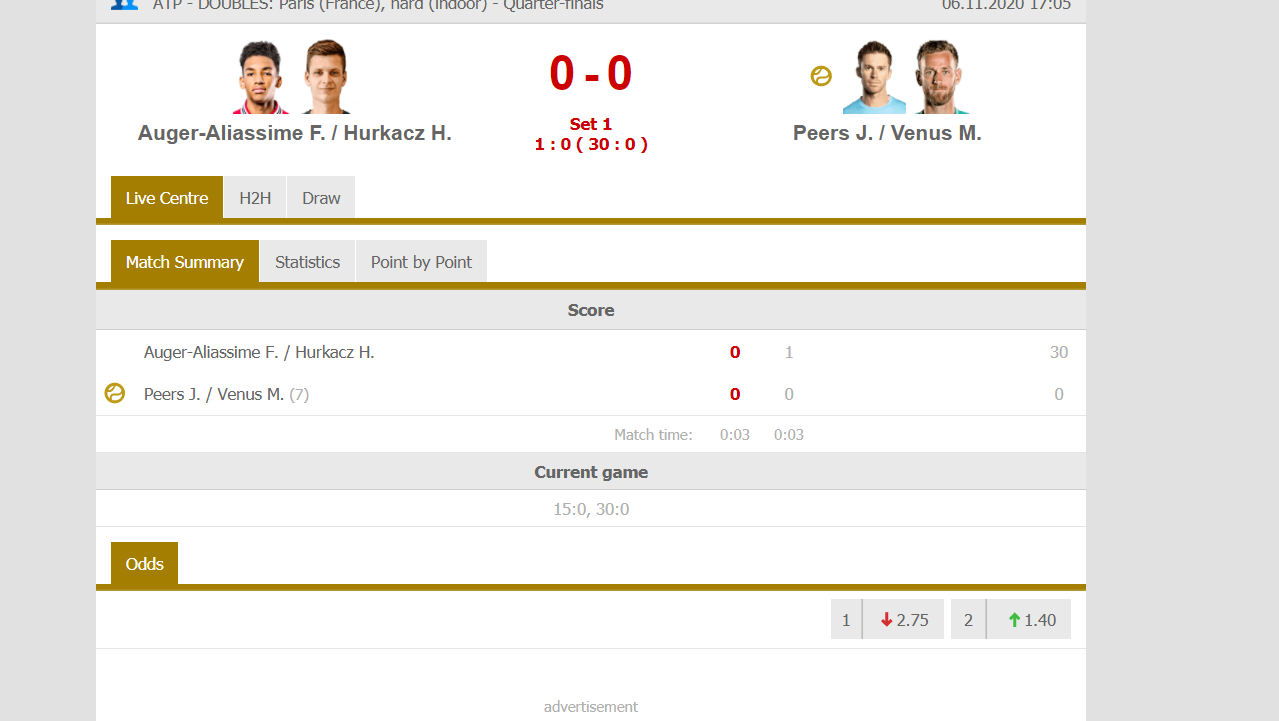Viewport: 1279px width, 721px height.
Task: Open the bold Peers J. / Venus M. header name
Action: (x=887, y=133)
